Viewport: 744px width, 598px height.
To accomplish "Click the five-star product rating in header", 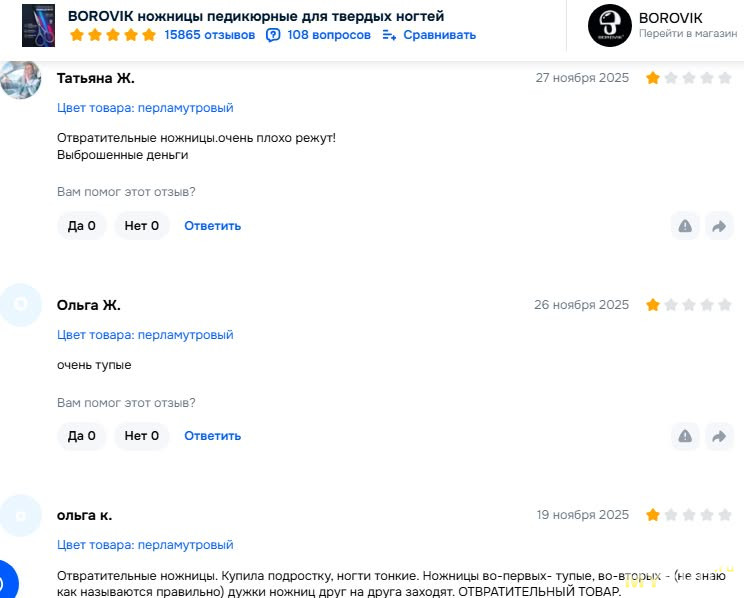I will pyautogui.click(x=113, y=35).
